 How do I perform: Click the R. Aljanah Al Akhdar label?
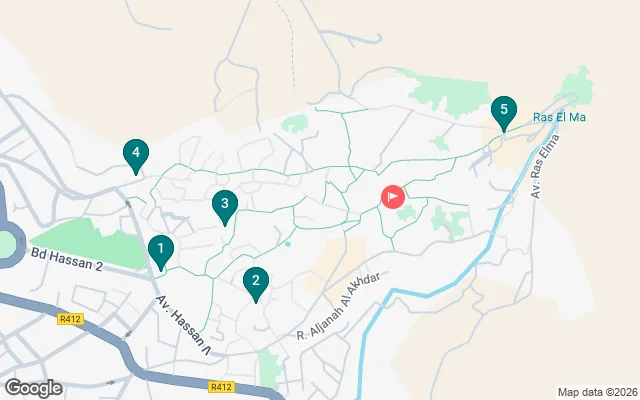tap(338, 306)
